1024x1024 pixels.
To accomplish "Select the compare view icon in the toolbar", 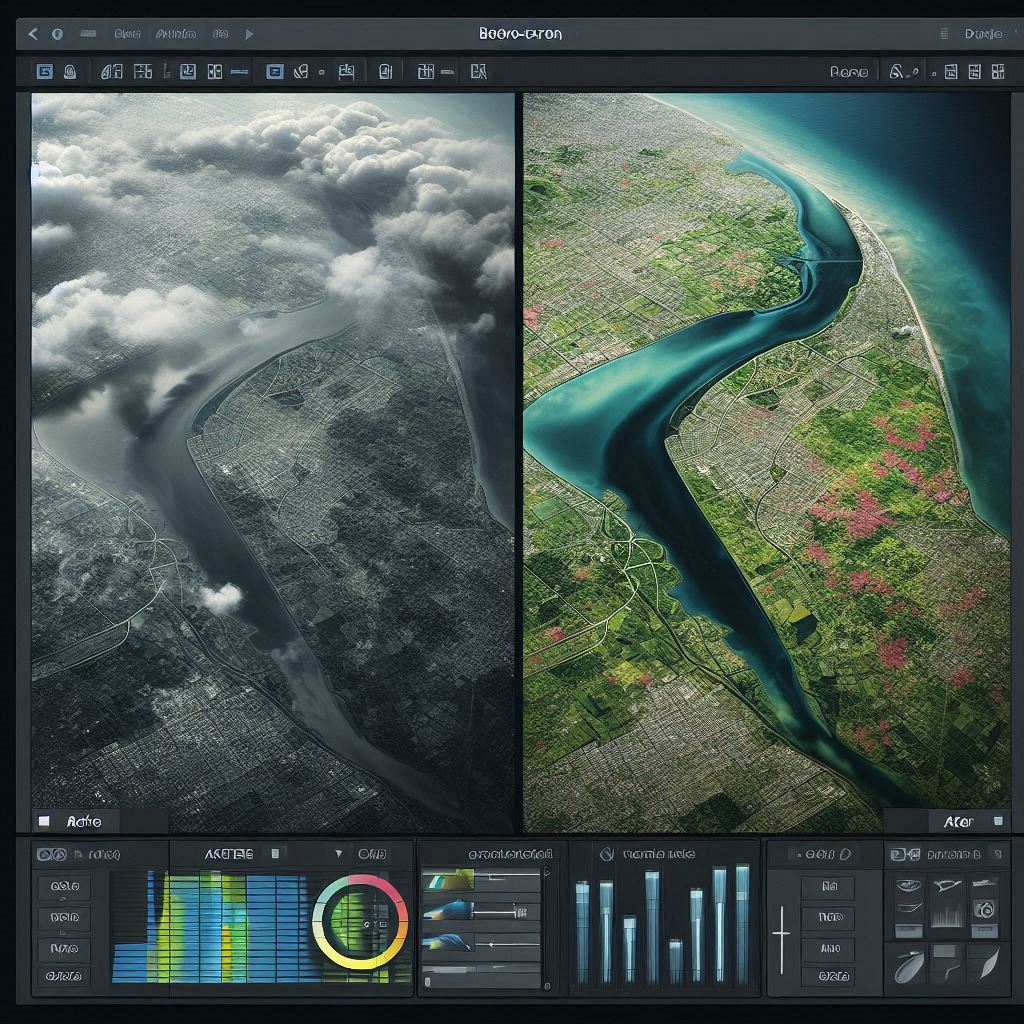I will (x=213, y=71).
